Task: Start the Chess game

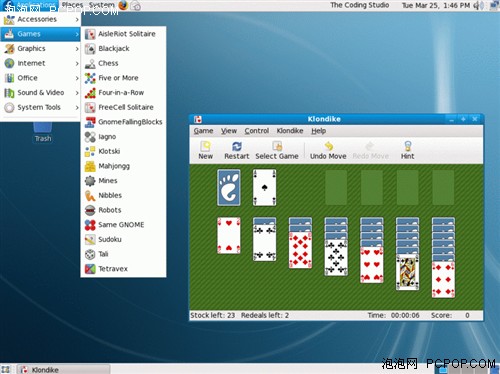Action: click(x=123, y=63)
